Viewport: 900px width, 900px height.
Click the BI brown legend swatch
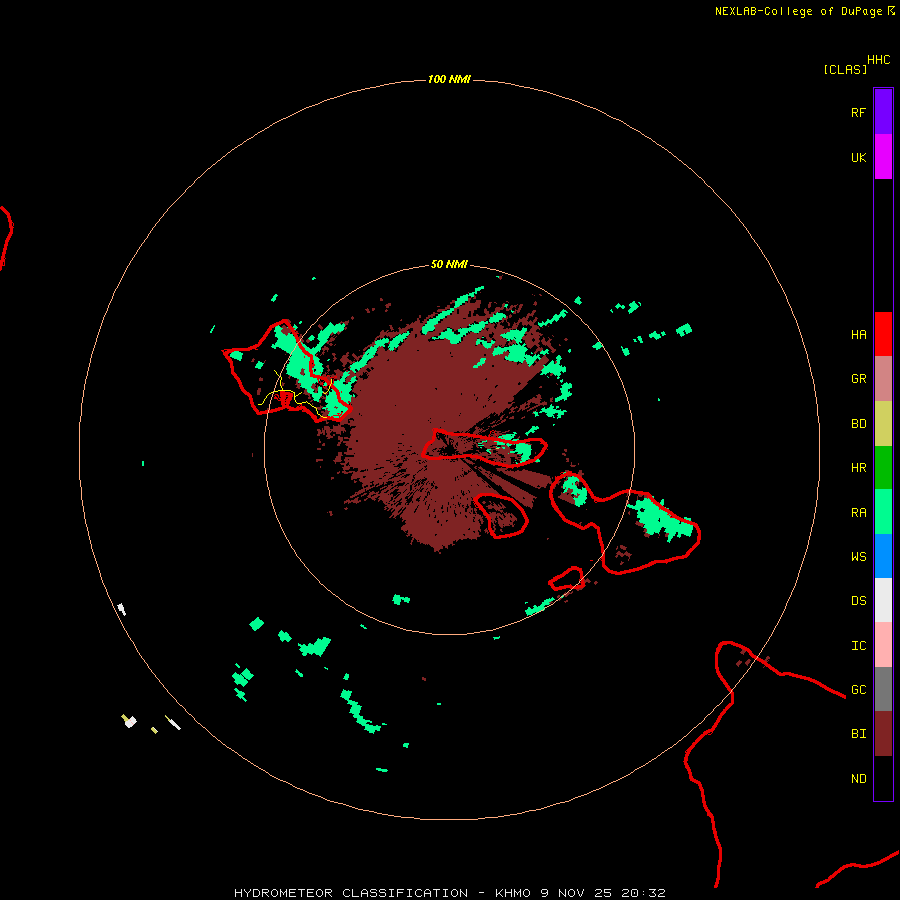point(883,734)
